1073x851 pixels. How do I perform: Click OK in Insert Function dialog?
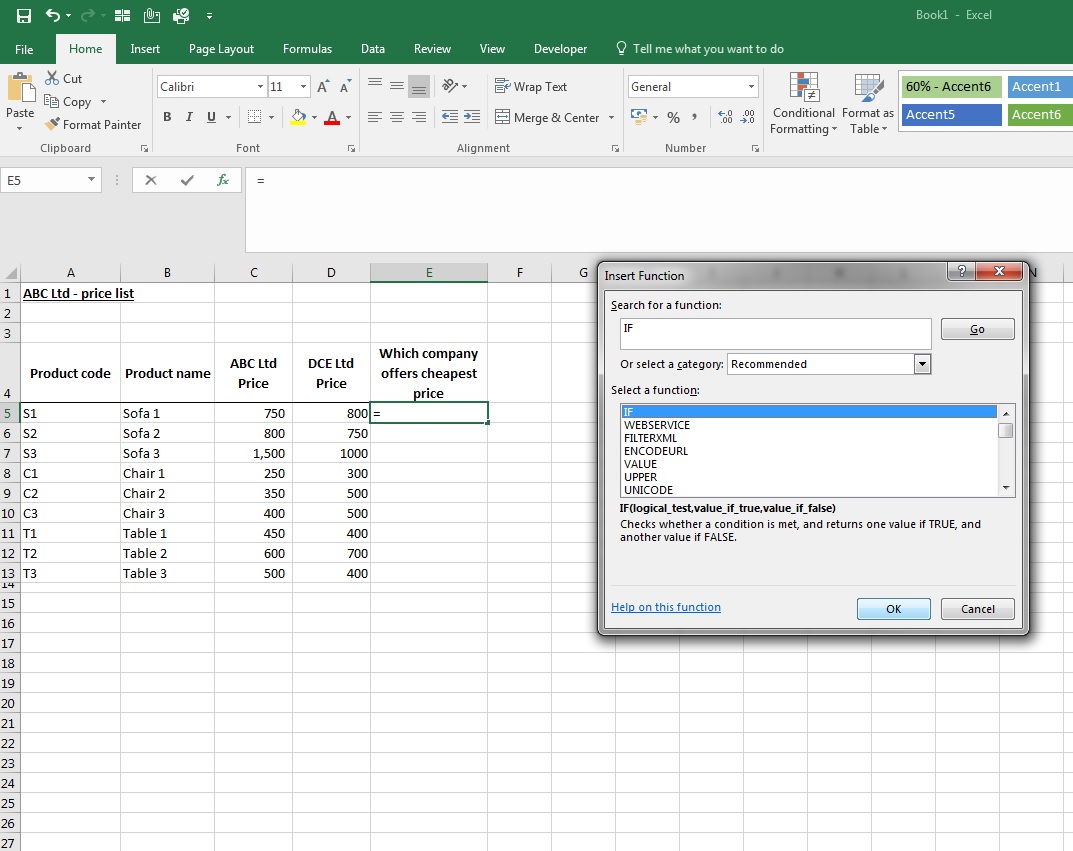(x=894, y=609)
